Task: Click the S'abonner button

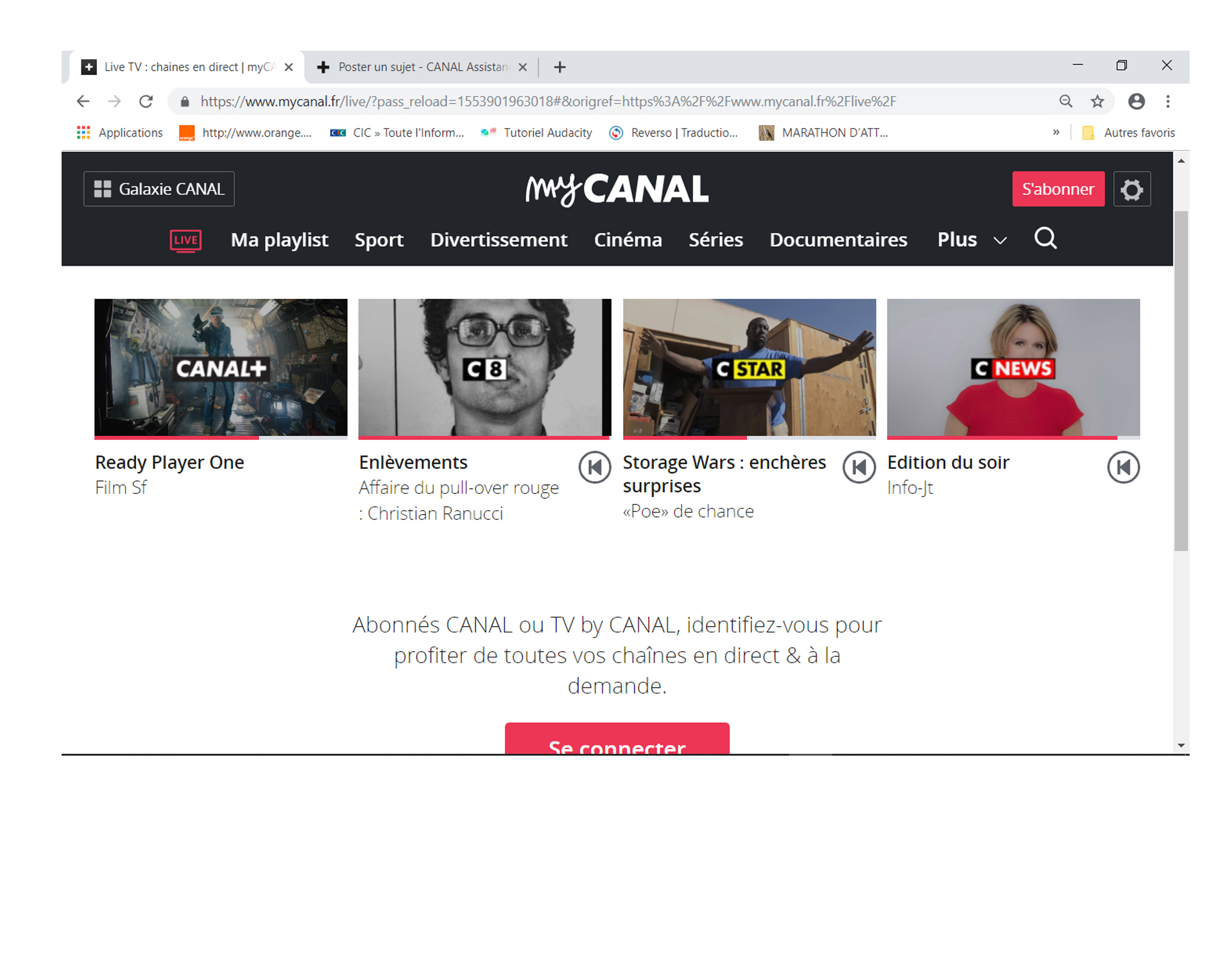Action: click(x=1057, y=189)
